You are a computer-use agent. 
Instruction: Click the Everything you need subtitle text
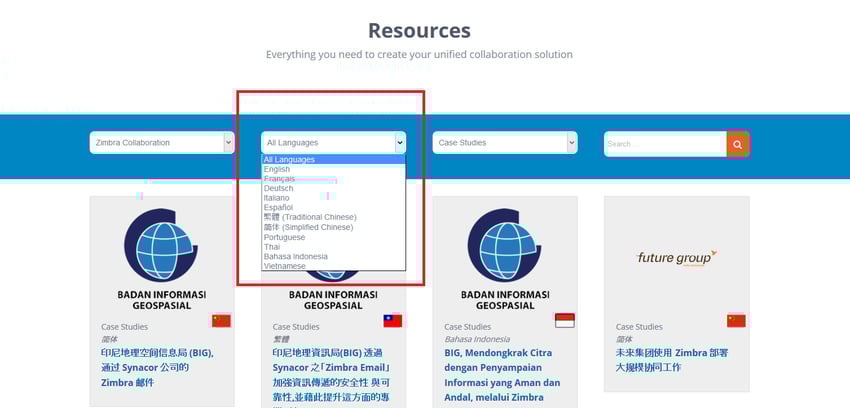(419, 54)
